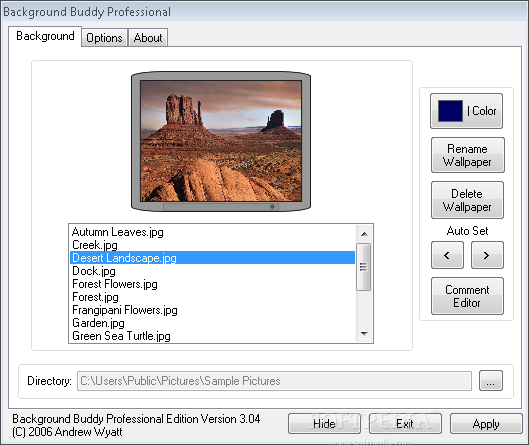Viewport: 529px width, 445px height.
Task: Click the wallpaper list scrollbar thumb
Action: 364,267
